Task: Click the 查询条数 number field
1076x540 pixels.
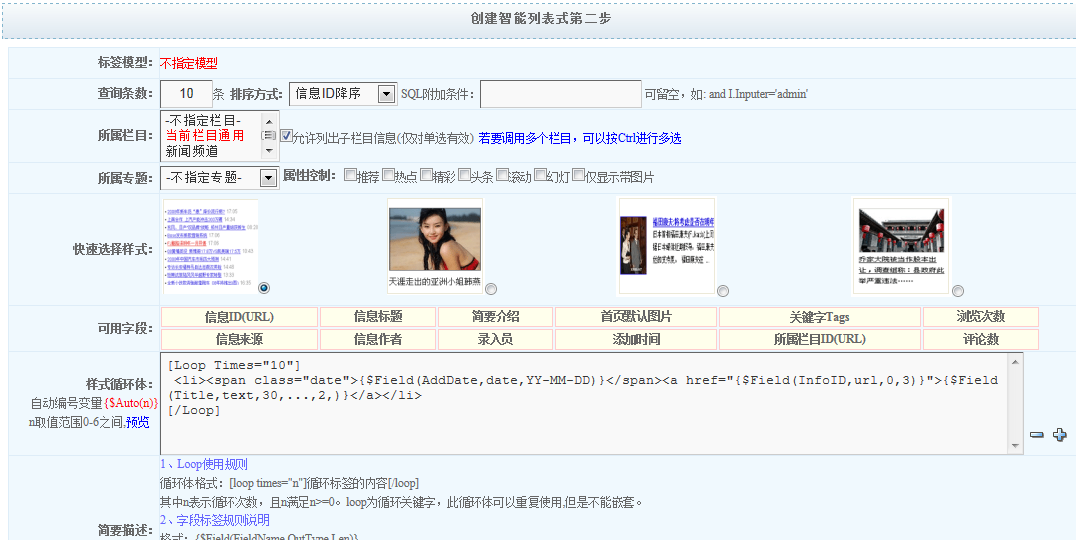Action: 186,94
